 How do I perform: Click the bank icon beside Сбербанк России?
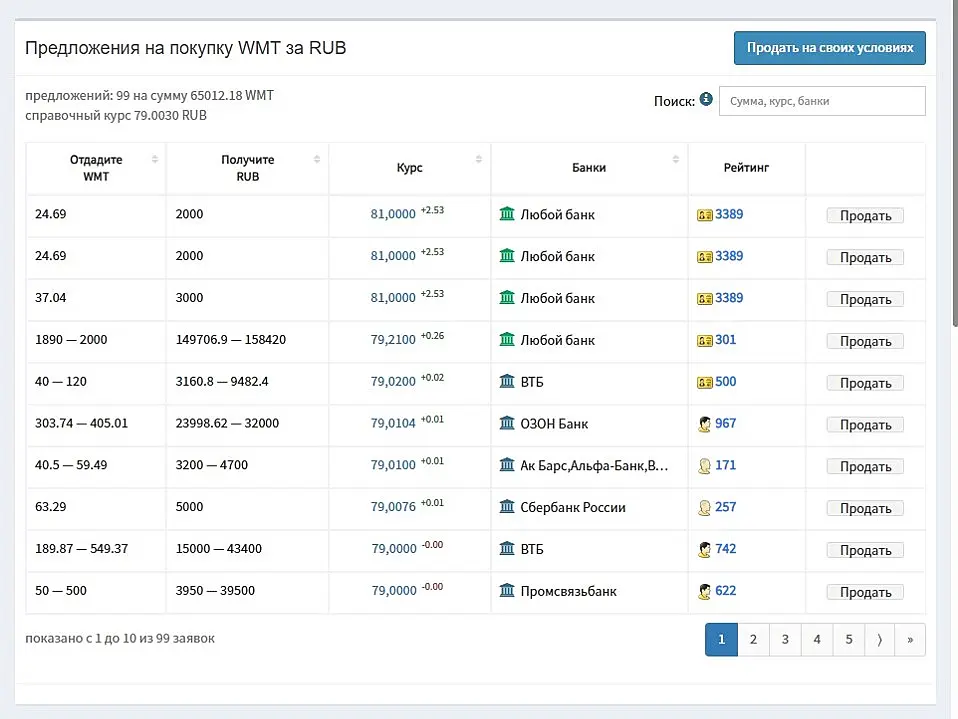[x=507, y=506]
